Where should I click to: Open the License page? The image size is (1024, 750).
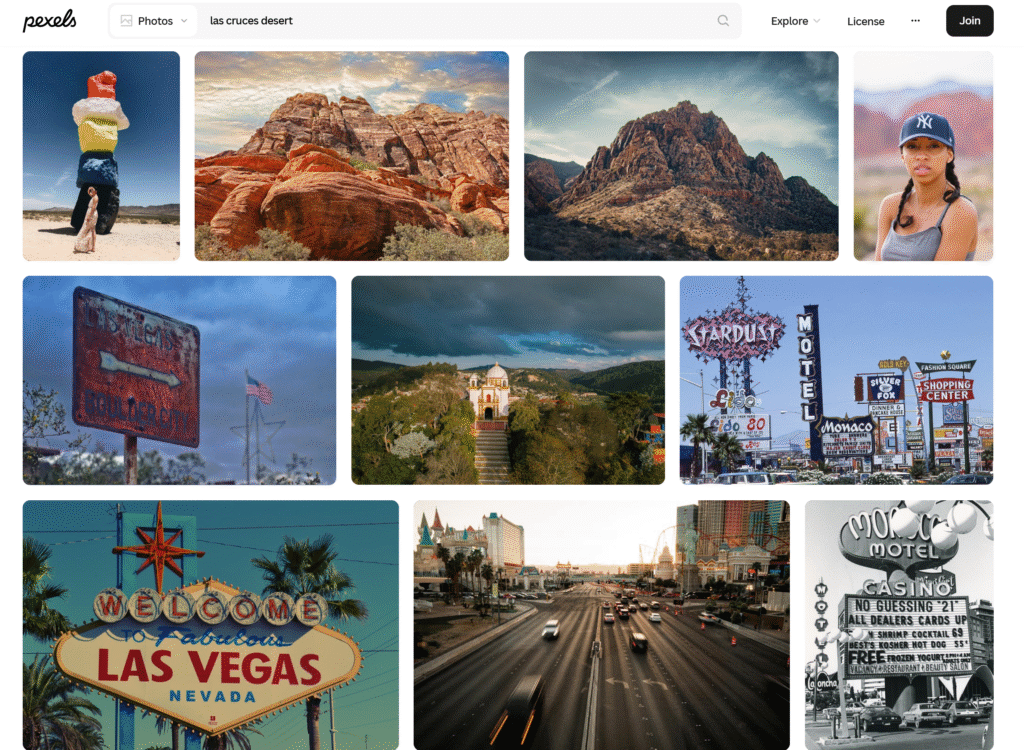click(865, 21)
